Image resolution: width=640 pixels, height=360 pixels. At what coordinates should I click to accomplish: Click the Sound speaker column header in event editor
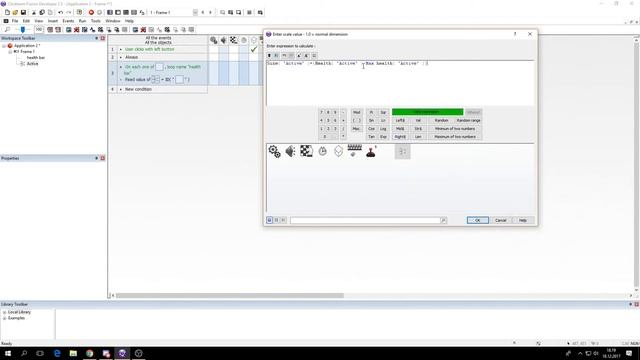coord(223,40)
